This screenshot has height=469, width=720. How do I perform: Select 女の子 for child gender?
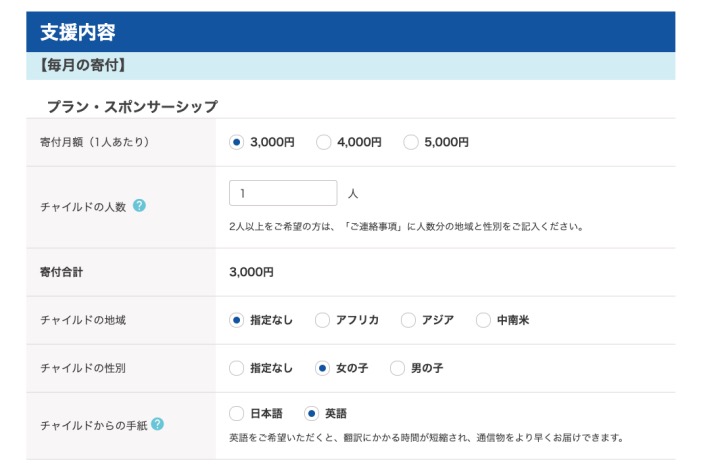coord(323,368)
